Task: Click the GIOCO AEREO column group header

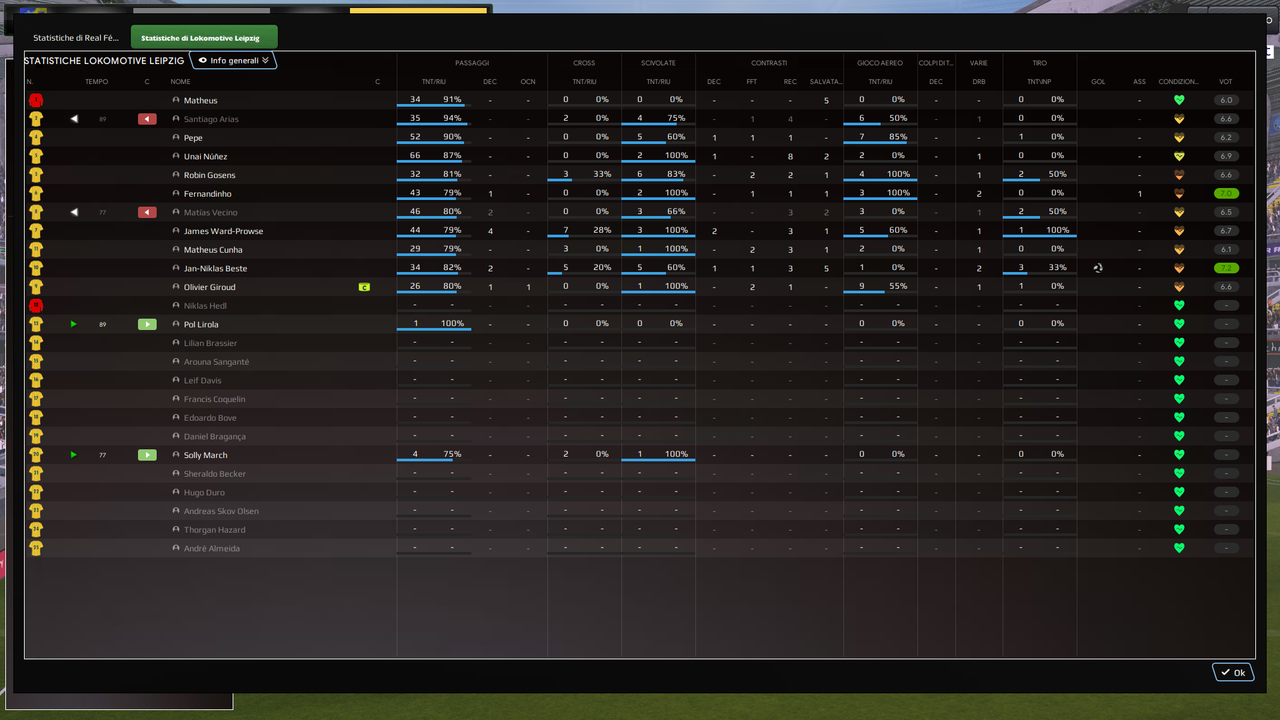Action: click(x=880, y=63)
